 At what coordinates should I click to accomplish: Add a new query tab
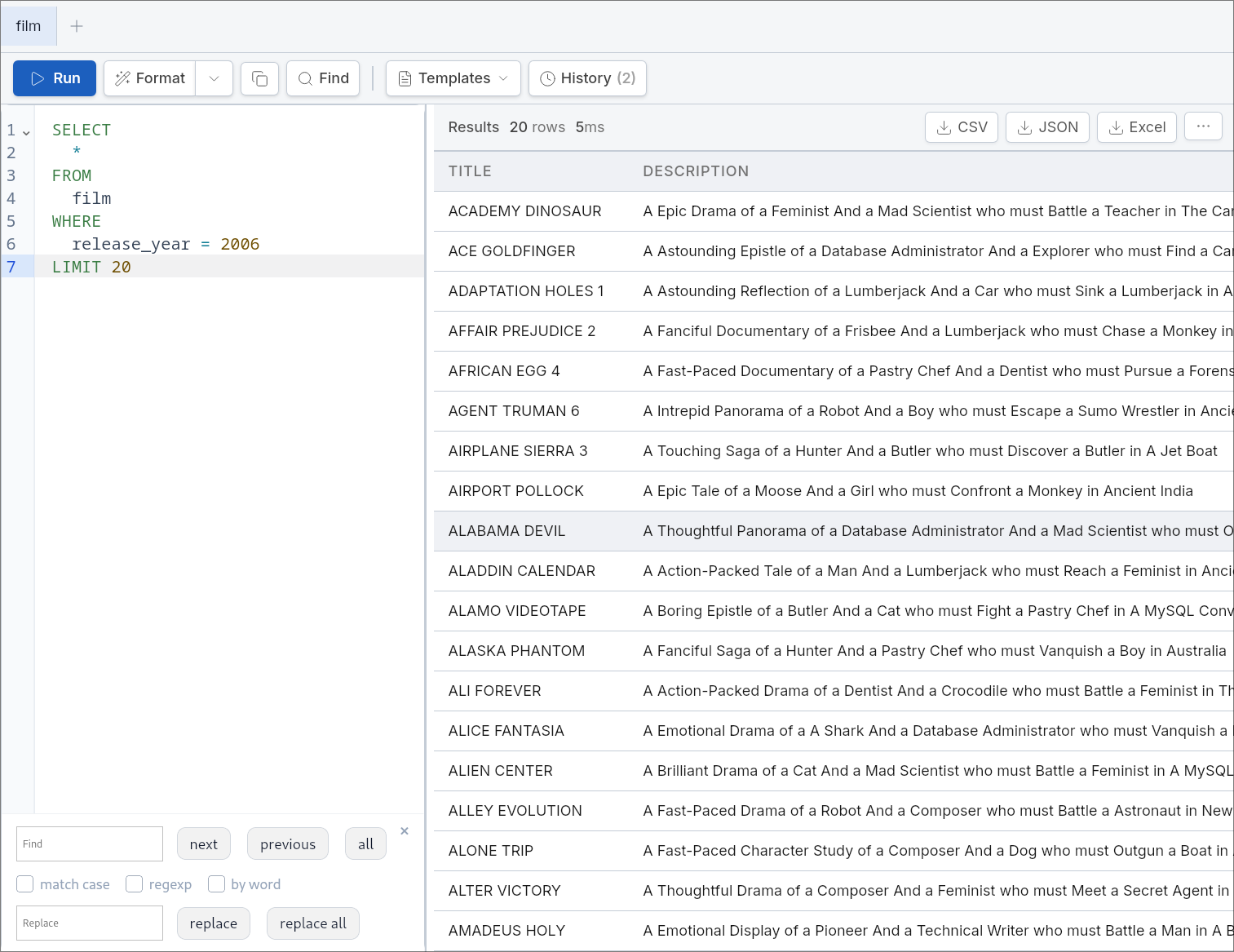tap(77, 26)
